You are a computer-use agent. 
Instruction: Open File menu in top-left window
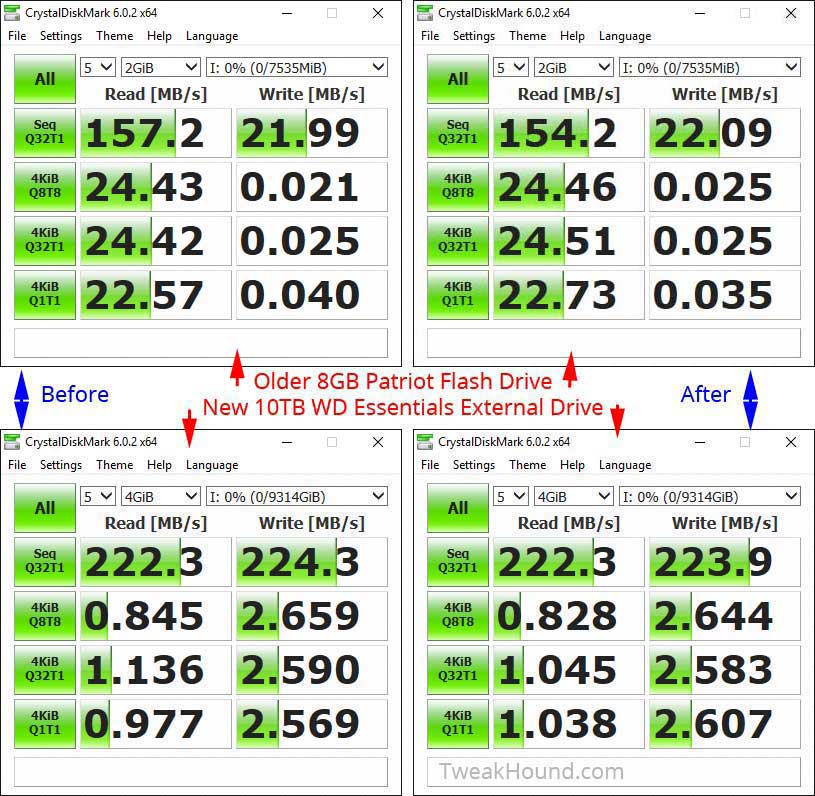[x=17, y=36]
